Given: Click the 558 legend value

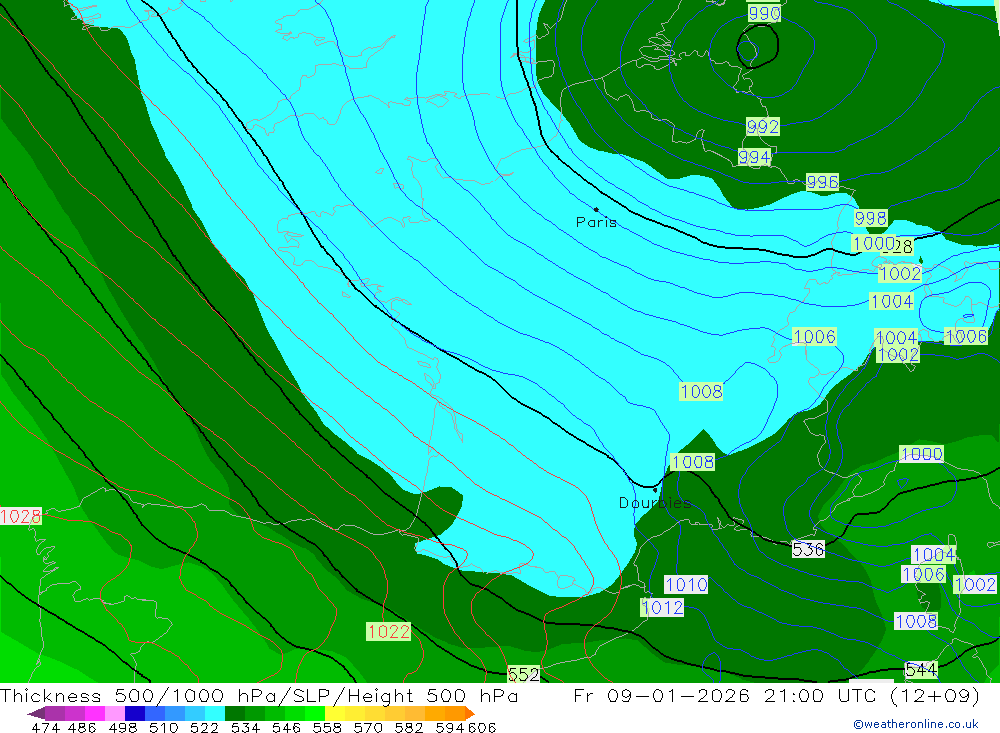Looking at the screenshot, I should coord(327,727).
